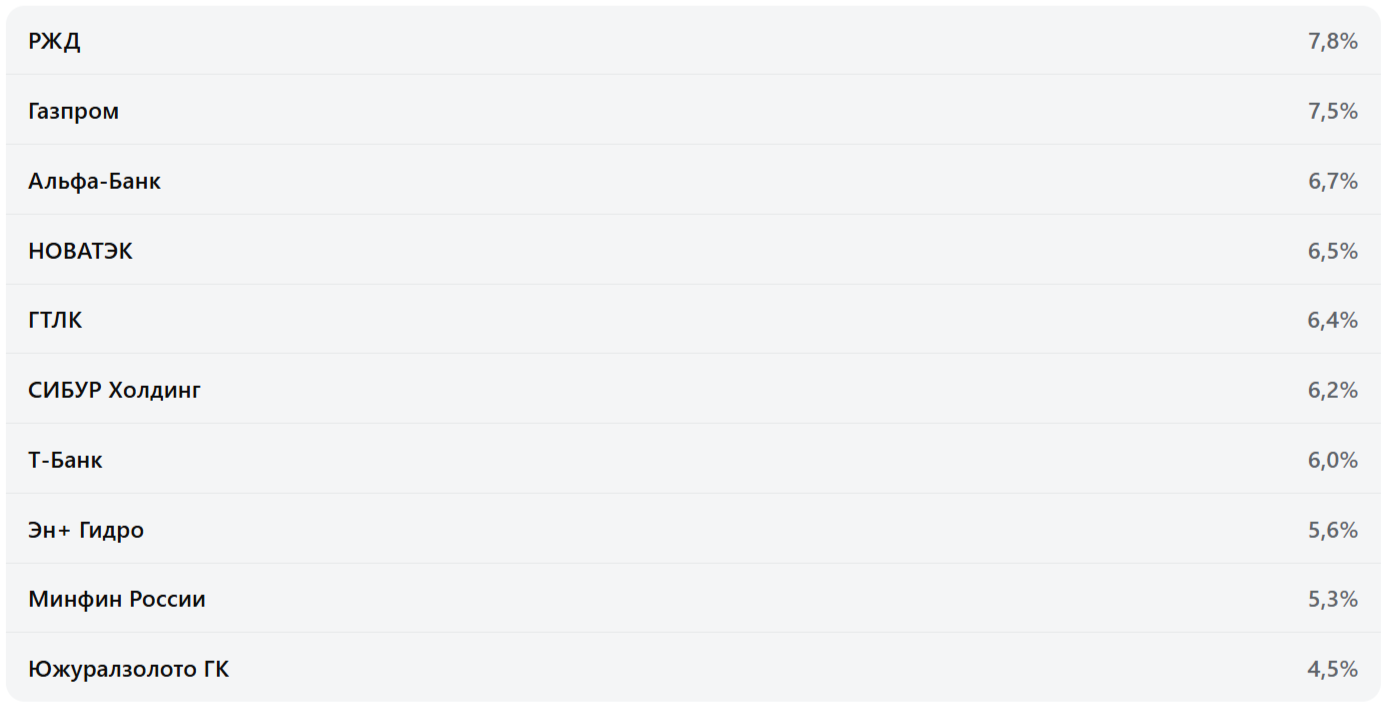Click the 6,7% percentage value
1388x710 pixels.
1332,181
